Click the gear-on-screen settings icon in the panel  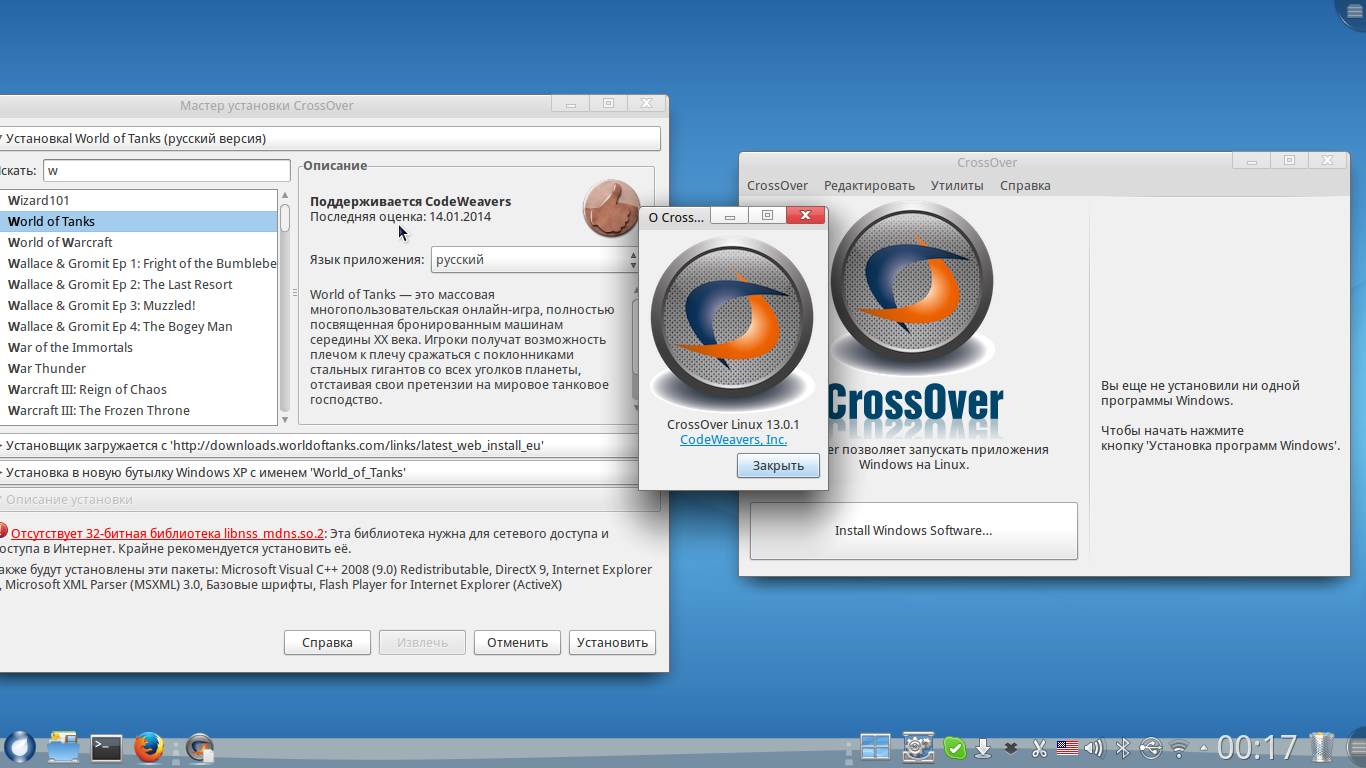point(918,747)
